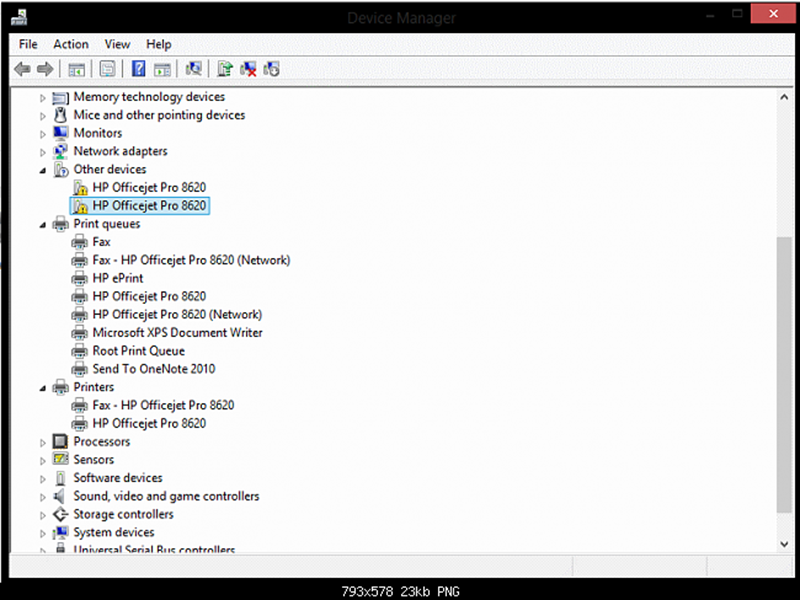The image size is (800, 600).
Task: Expand the Network adapters node
Action: [43, 153]
